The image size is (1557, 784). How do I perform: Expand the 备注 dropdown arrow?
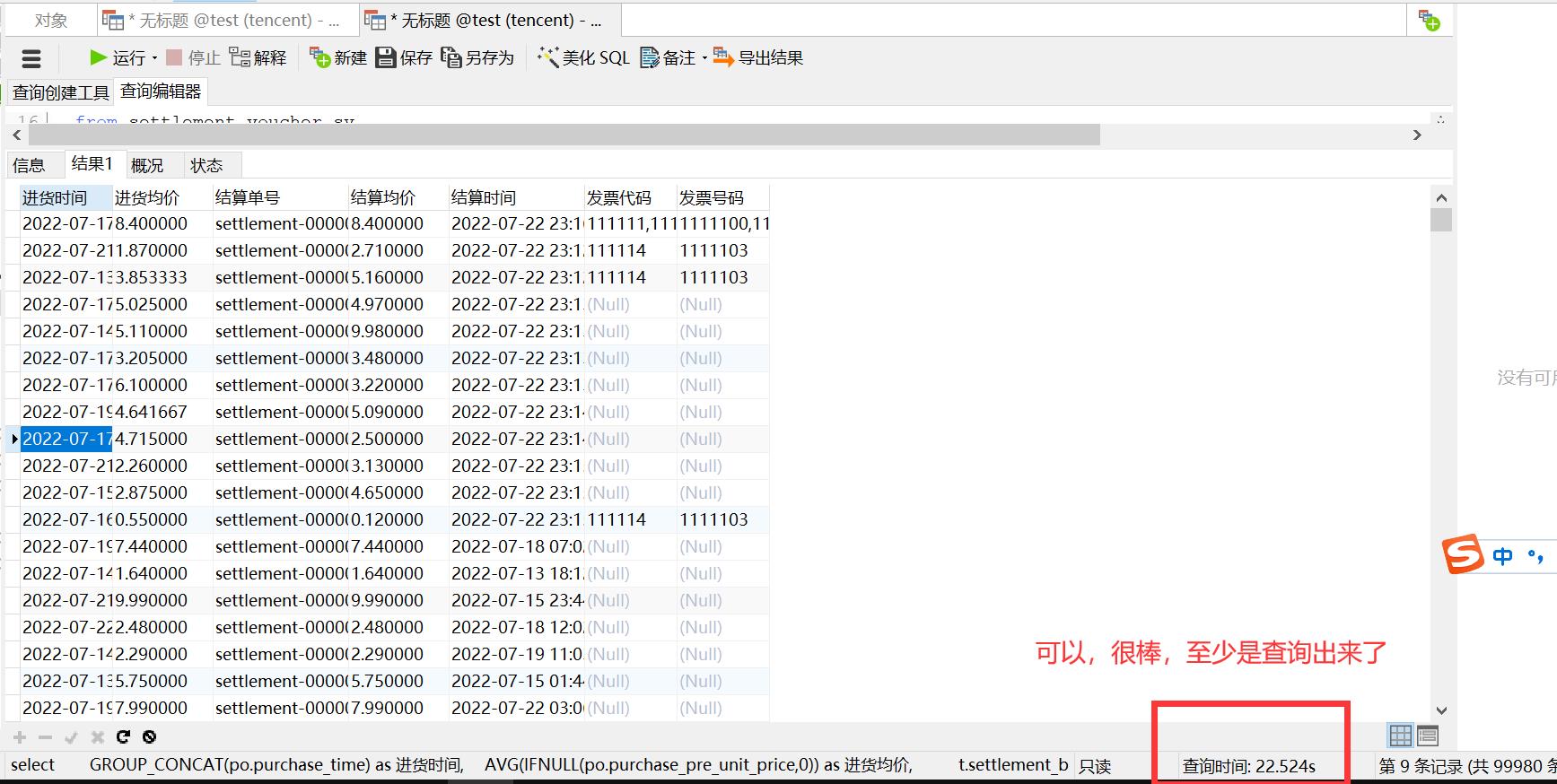704,58
